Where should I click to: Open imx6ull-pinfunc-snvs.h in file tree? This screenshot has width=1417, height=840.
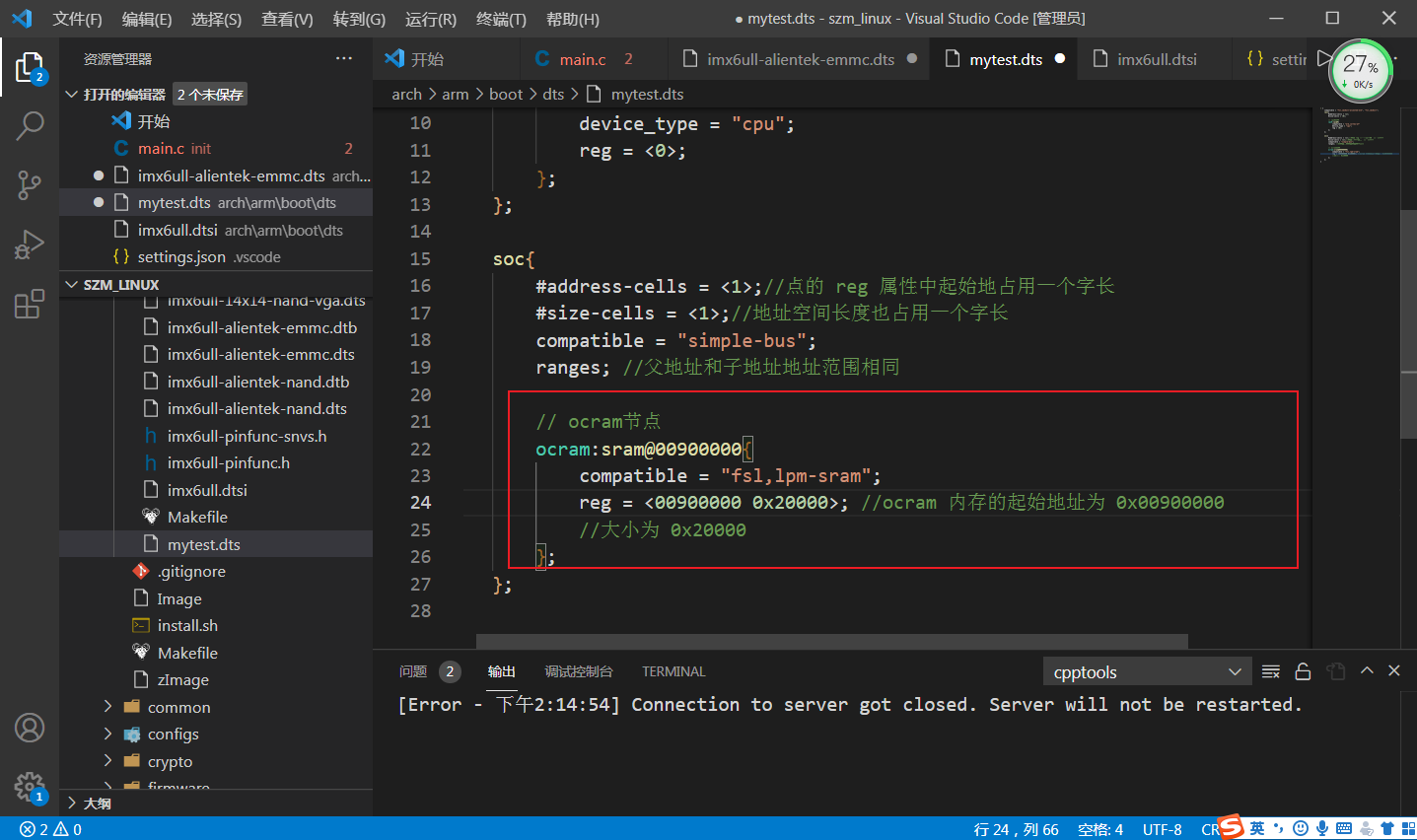click(x=216, y=436)
